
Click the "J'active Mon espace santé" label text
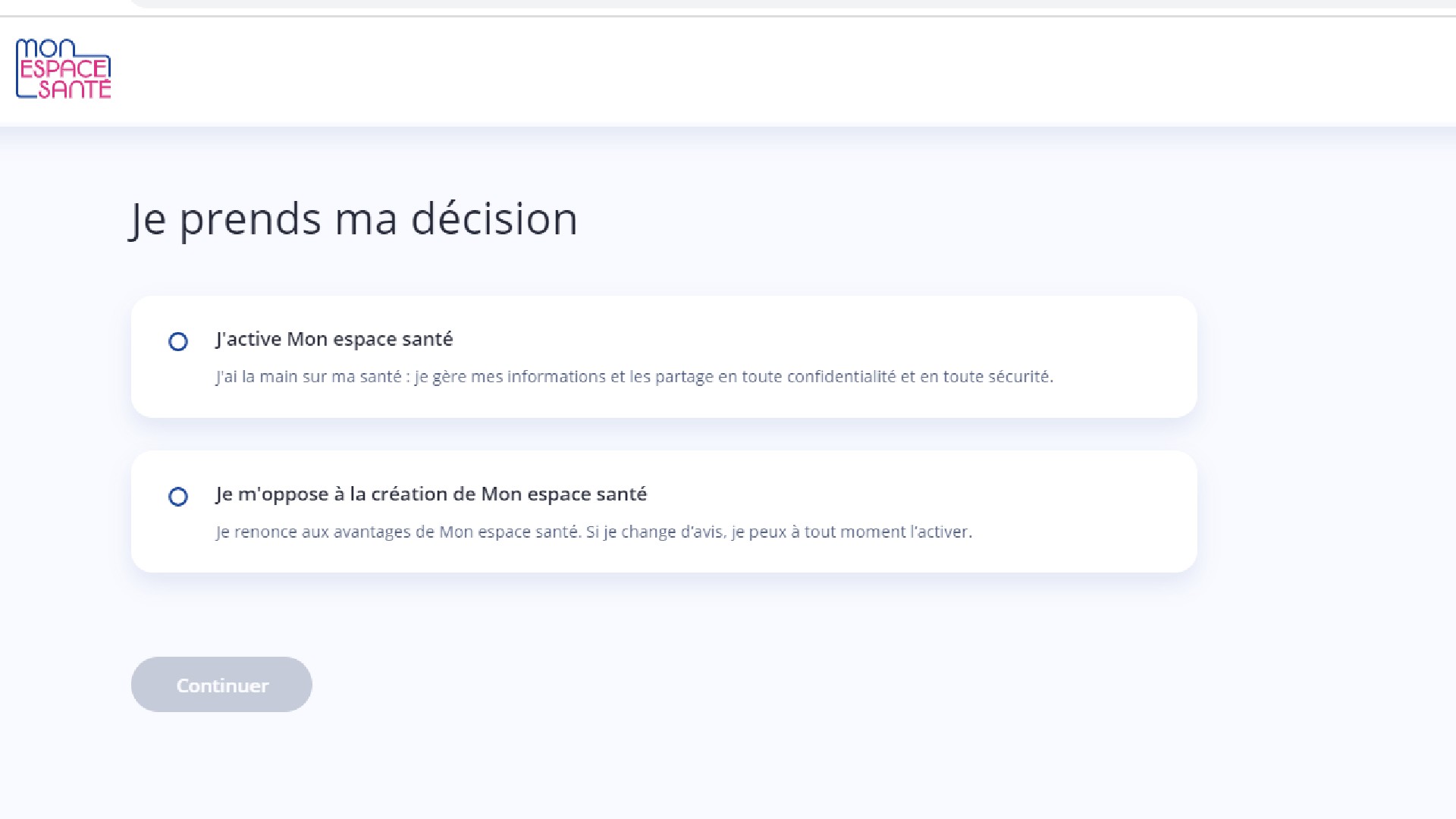334,339
